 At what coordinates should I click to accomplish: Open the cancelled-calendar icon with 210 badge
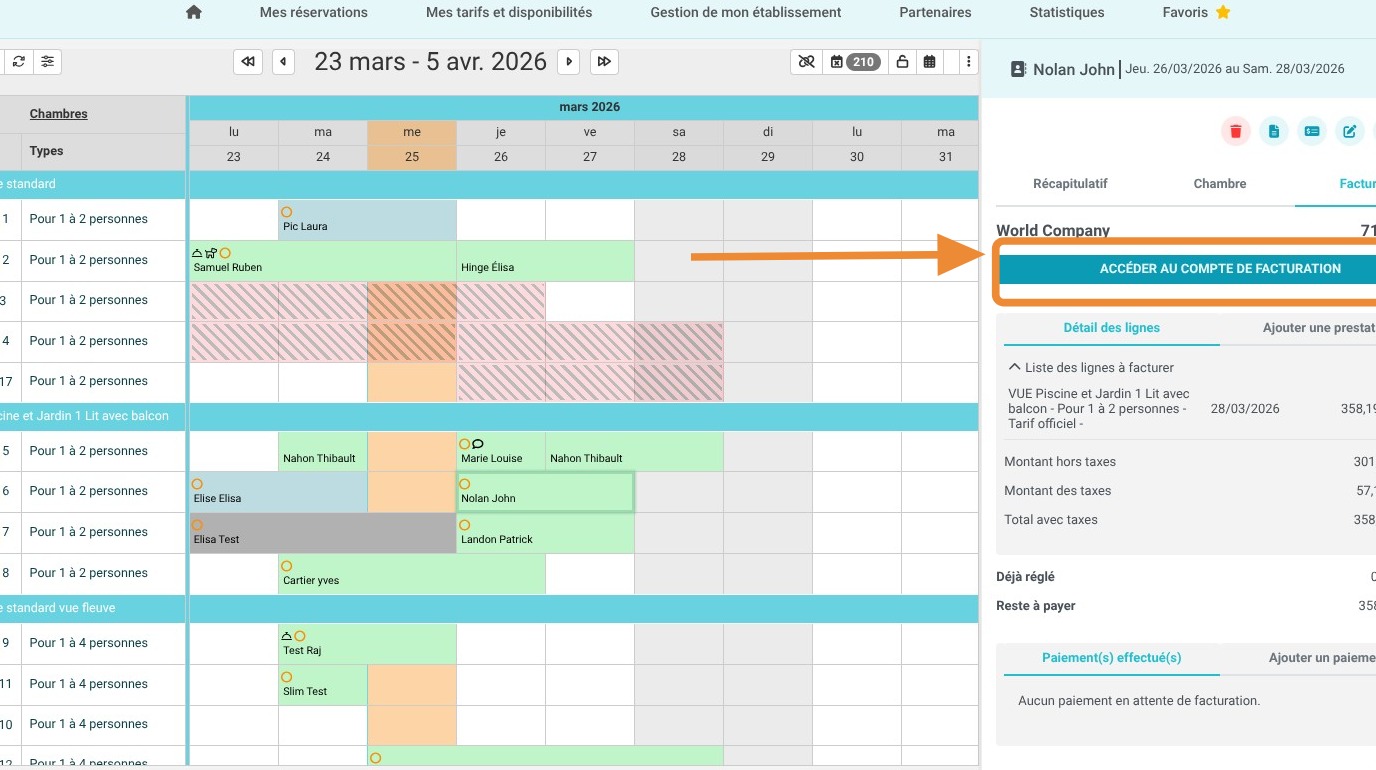(x=853, y=62)
